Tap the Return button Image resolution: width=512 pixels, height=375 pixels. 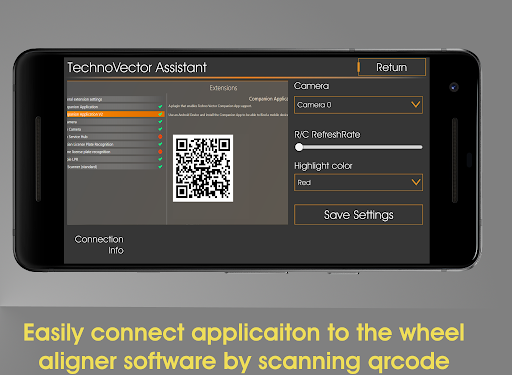(x=392, y=67)
